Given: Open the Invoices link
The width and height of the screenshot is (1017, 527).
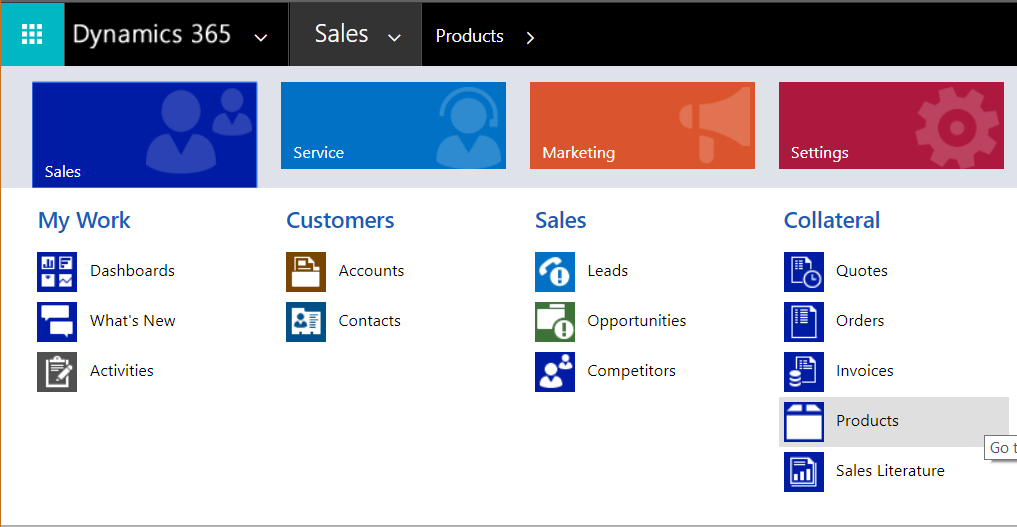Looking at the screenshot, I should click(x=865, y=370).
